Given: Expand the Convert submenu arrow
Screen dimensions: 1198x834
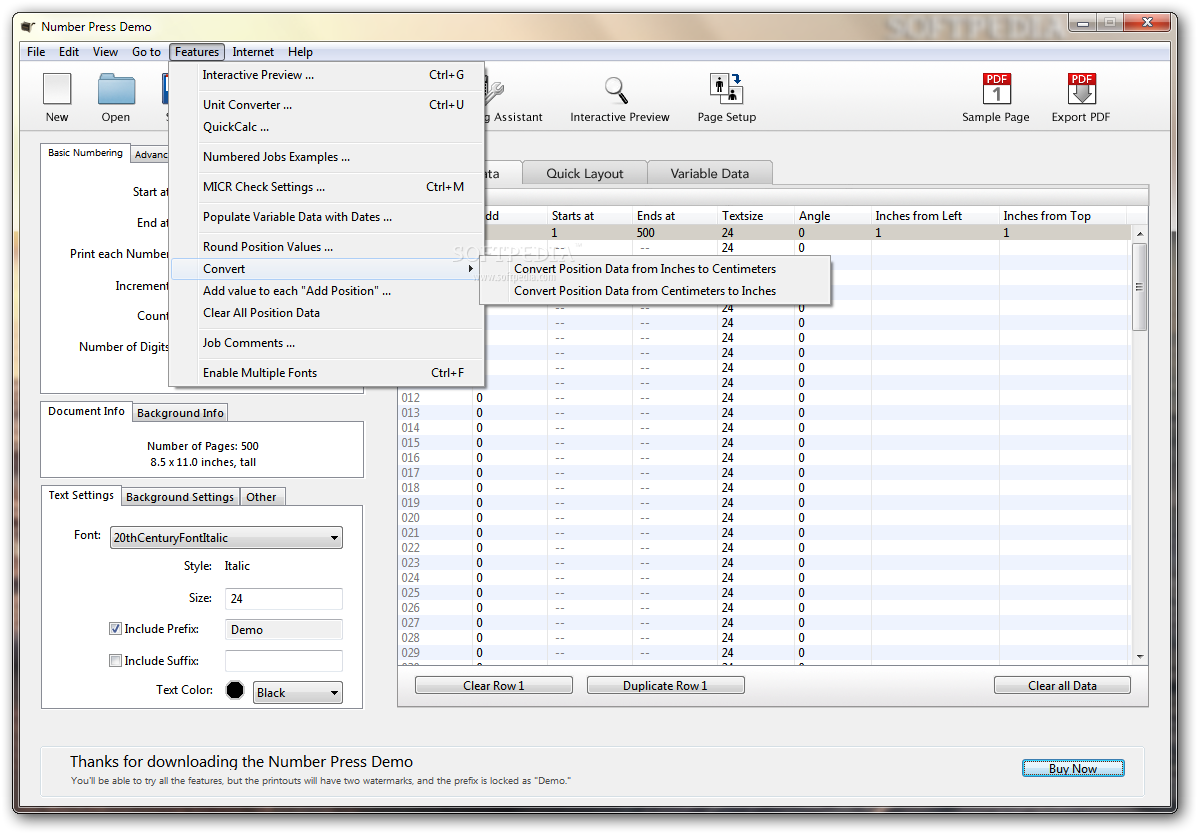Looking at the screenshot, I should click(471, 269).
